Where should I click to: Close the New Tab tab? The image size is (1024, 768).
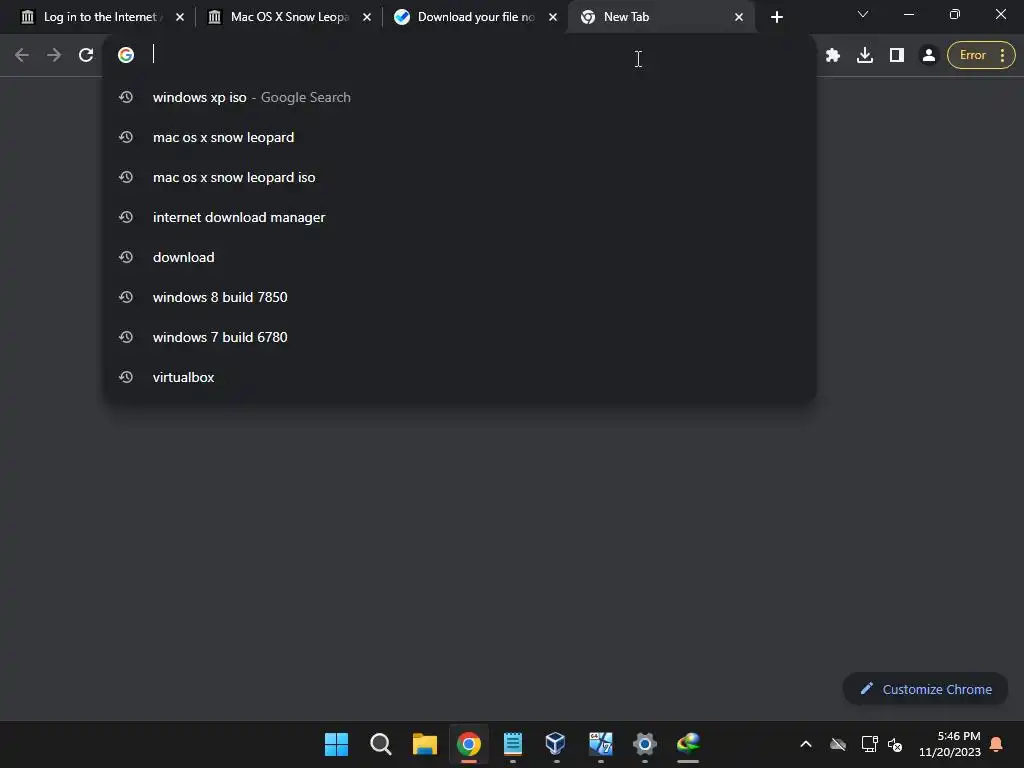click(x=739, y=17)
